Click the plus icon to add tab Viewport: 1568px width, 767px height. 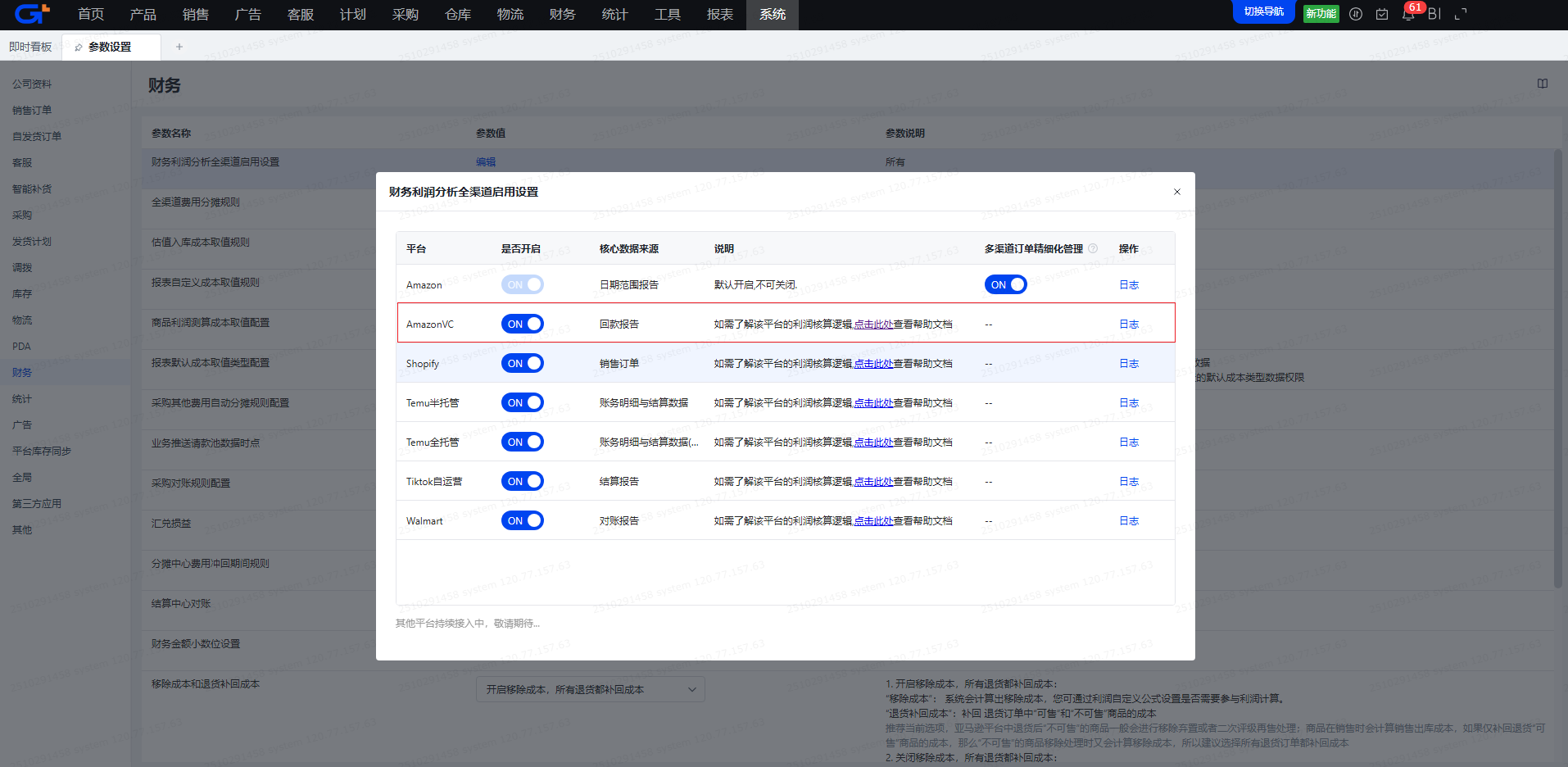click(x=179, y=47)
